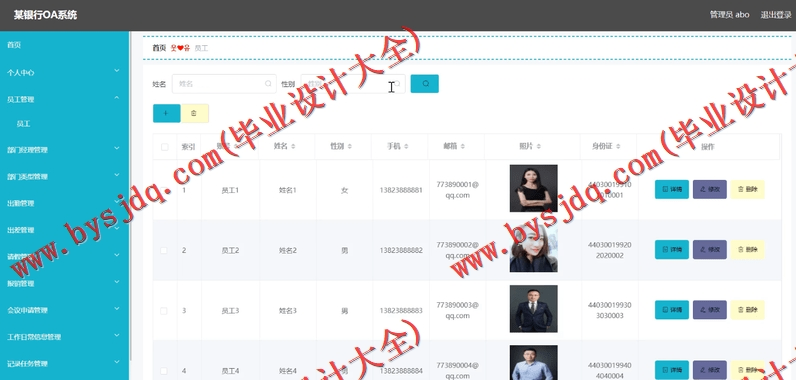
Task: Click 修改 for 员工2 row
Action: (710, 250)
